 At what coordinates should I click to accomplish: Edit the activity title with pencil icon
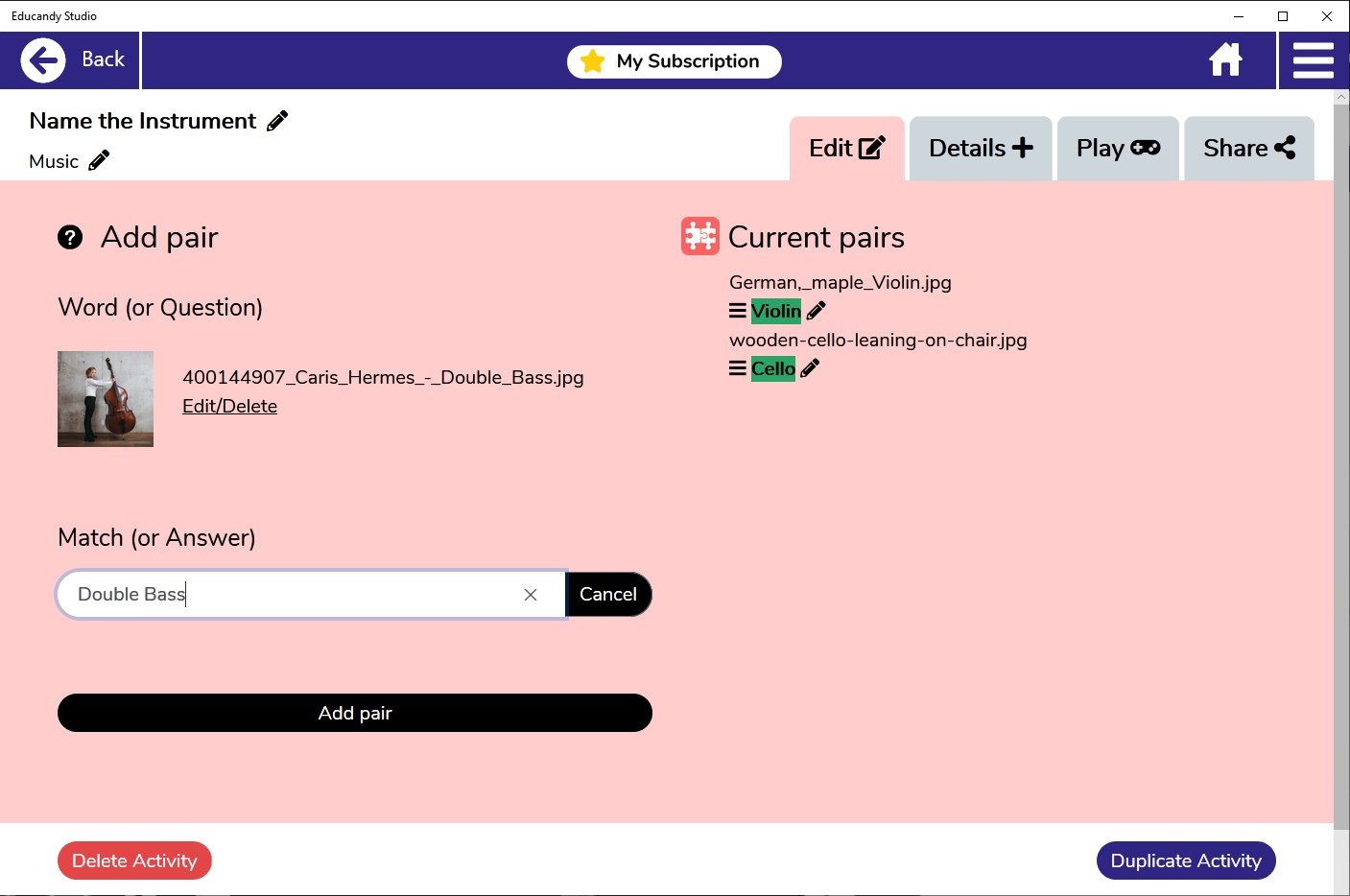[277, 121]
